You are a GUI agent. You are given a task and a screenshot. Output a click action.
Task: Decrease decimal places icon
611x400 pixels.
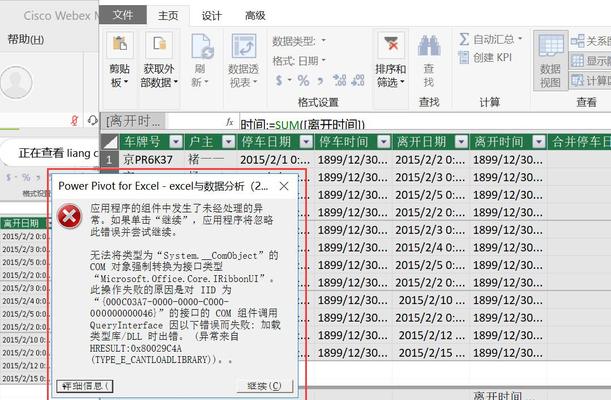[358, 80]
